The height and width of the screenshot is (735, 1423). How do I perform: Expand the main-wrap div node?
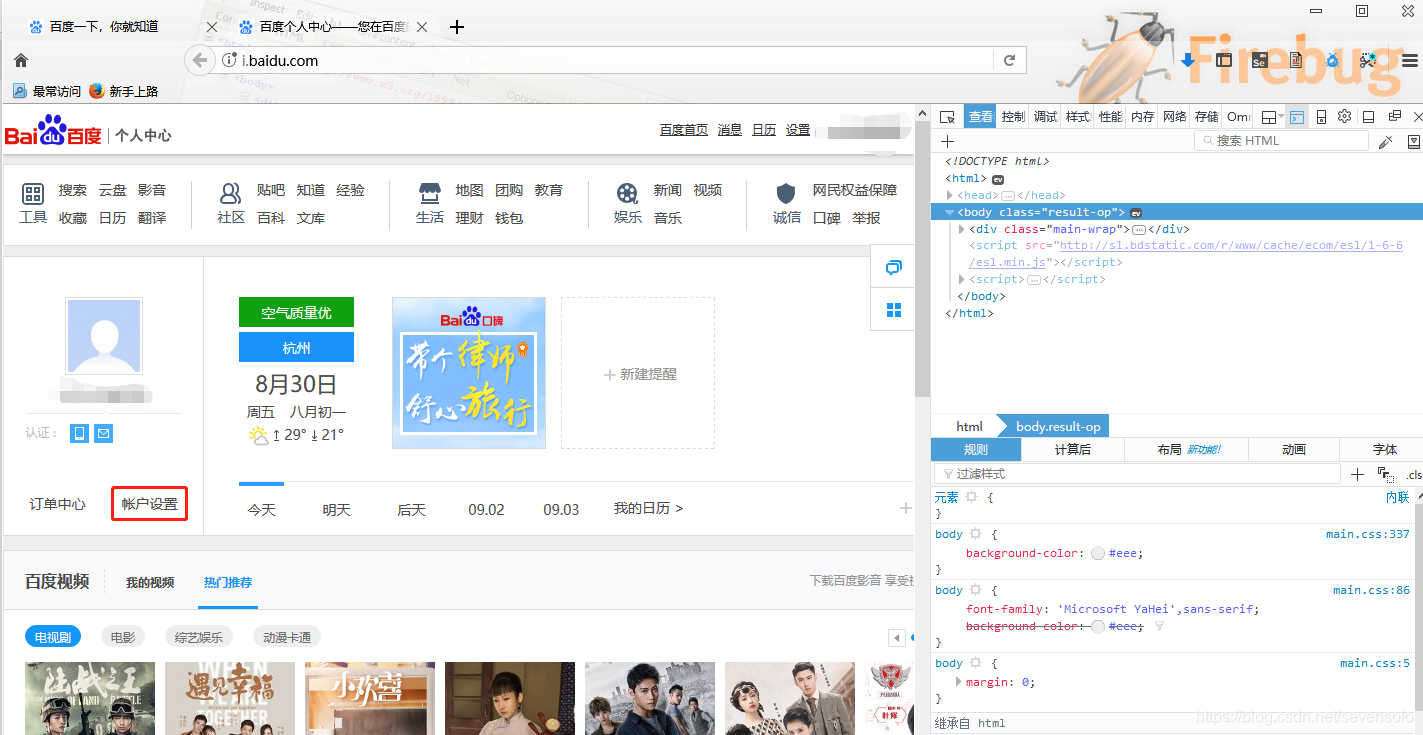tap(961, 228)
